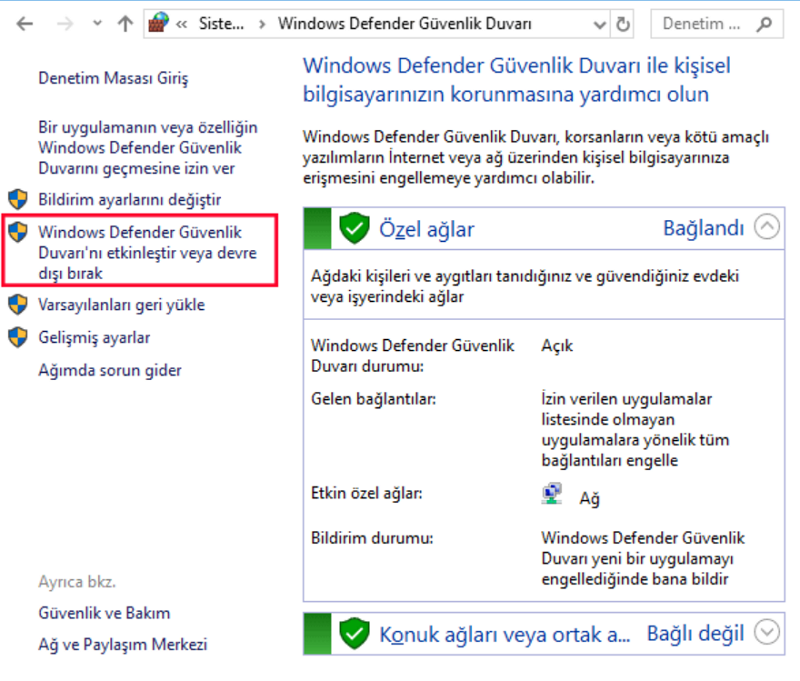Viewport: 800px width, 681px height.
Task: Click the green checkmark shield for Özel ağlar
Action: pyautogui.click(x=355, y=227)
